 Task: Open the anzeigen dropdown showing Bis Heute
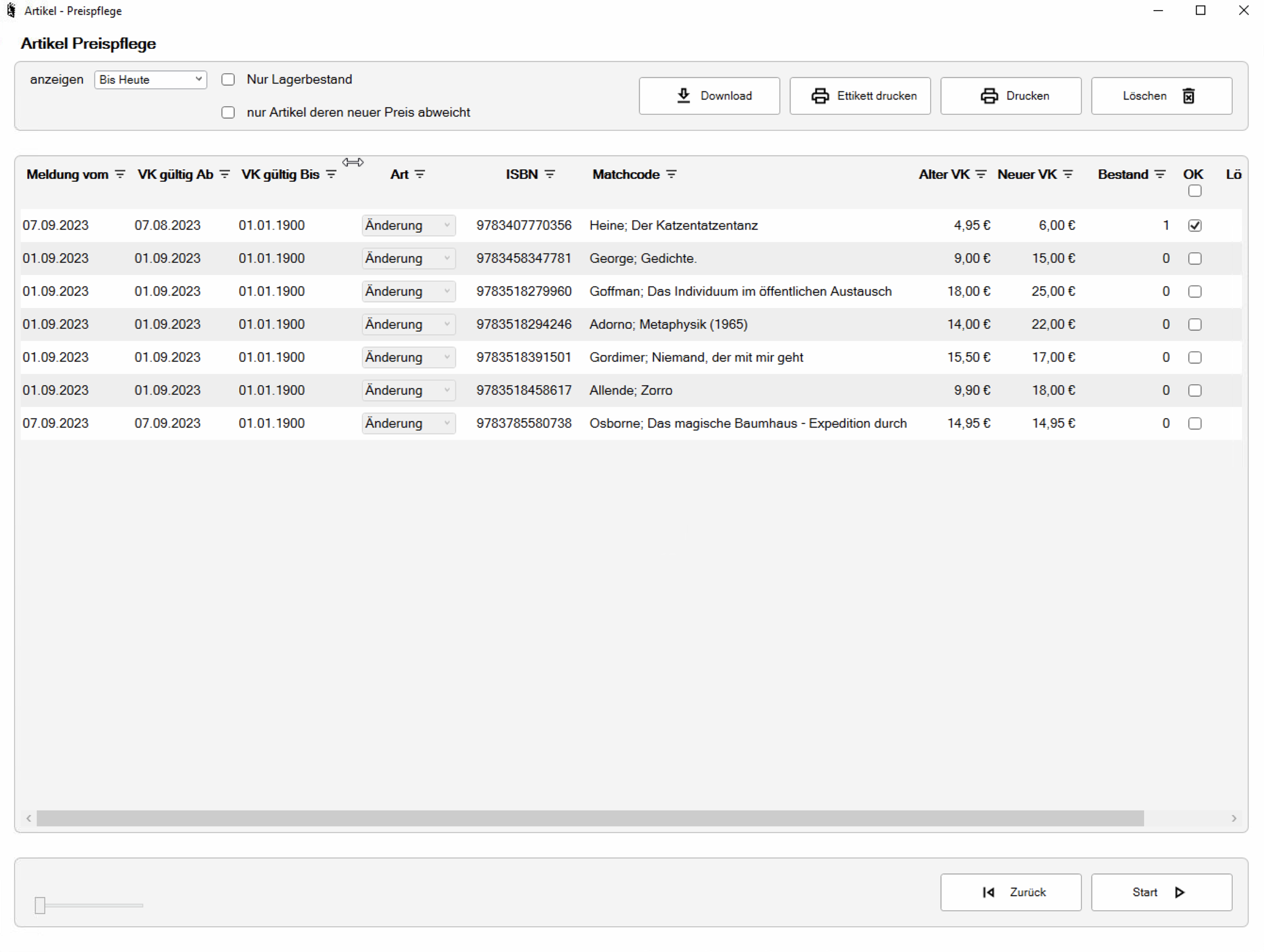tap(150, 80)
